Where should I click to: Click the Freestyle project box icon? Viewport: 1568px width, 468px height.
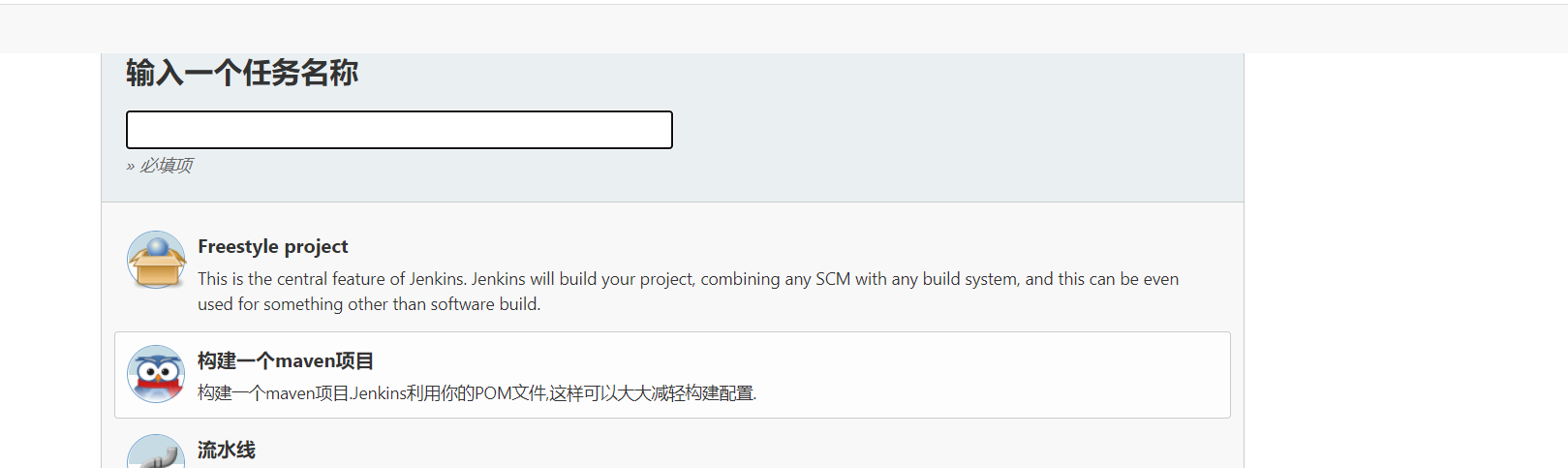[x=156, y=260]
